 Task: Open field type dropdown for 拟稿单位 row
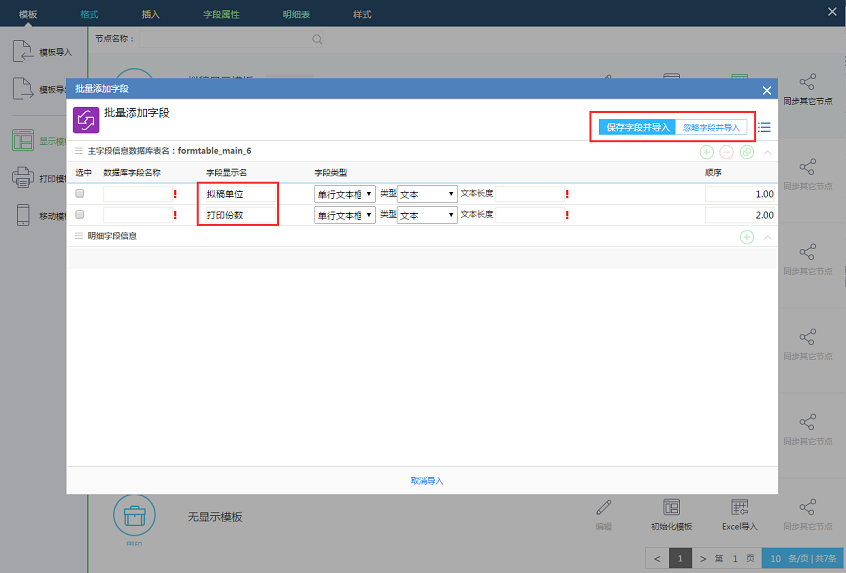click(x=345, y=194)
